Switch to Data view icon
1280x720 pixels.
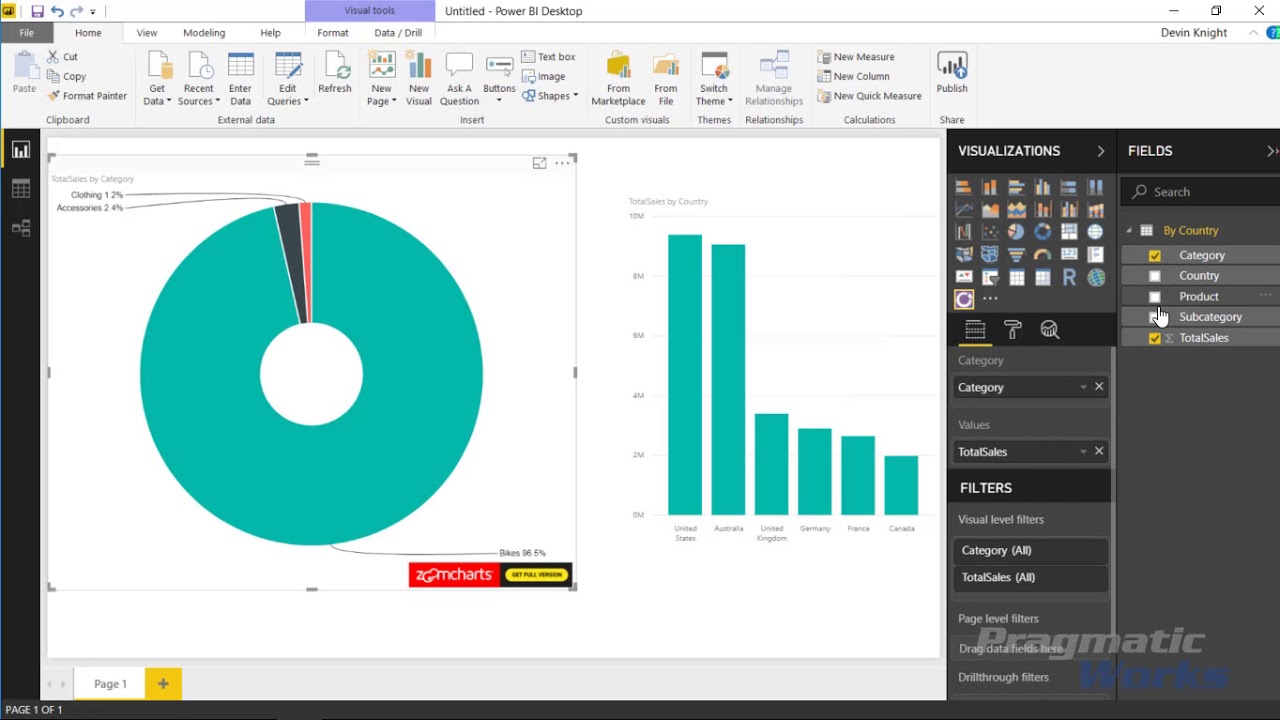(x=21, y=189)
